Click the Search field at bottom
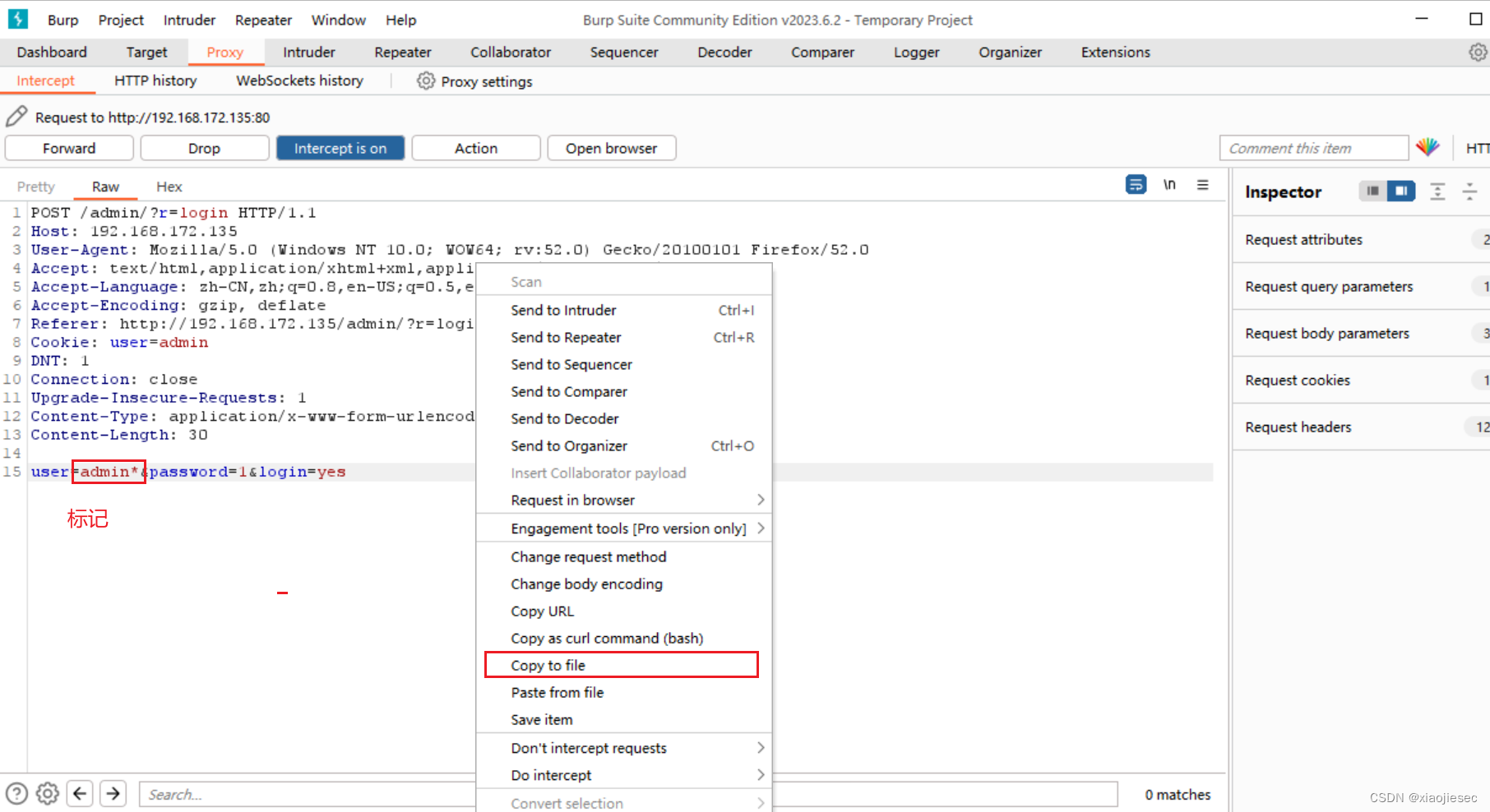 [304, 794]
